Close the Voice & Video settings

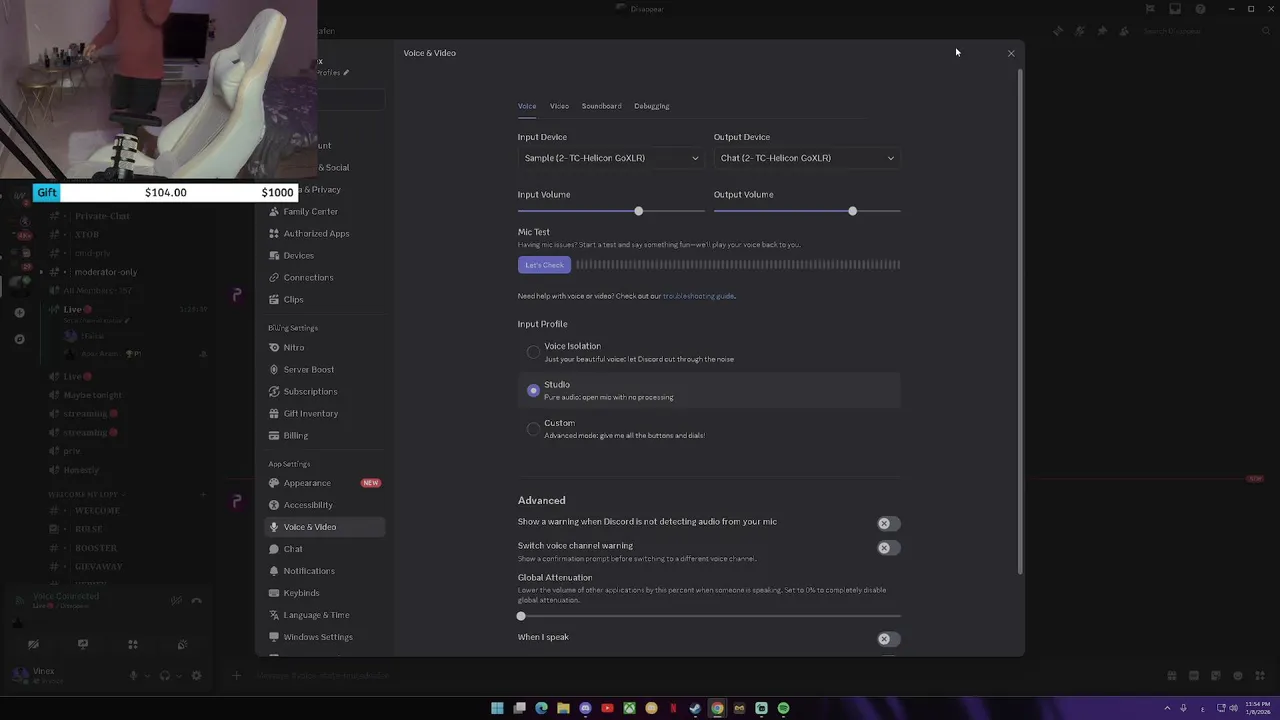(x=1010, y=53)
